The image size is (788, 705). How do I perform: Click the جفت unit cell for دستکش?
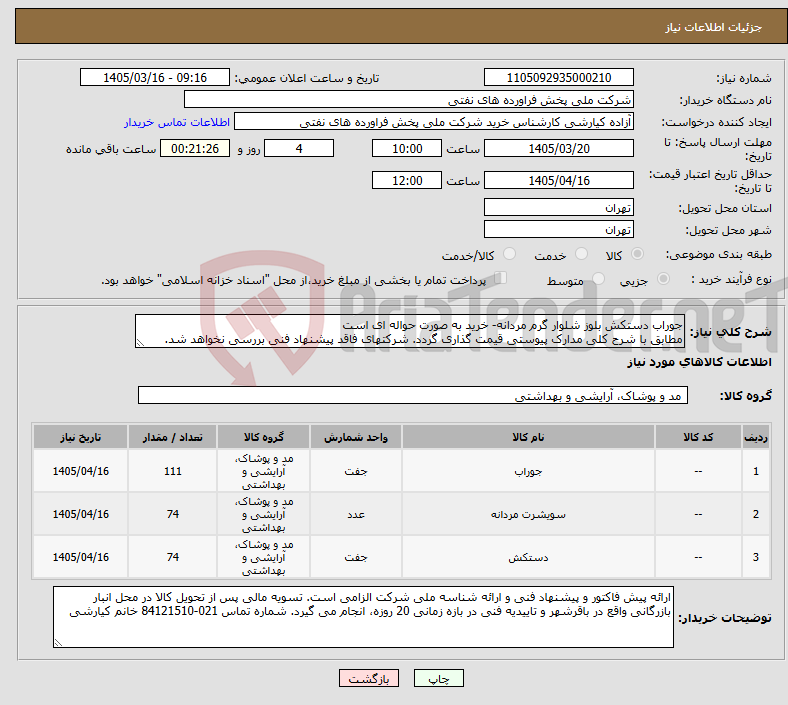click(356, 557)
